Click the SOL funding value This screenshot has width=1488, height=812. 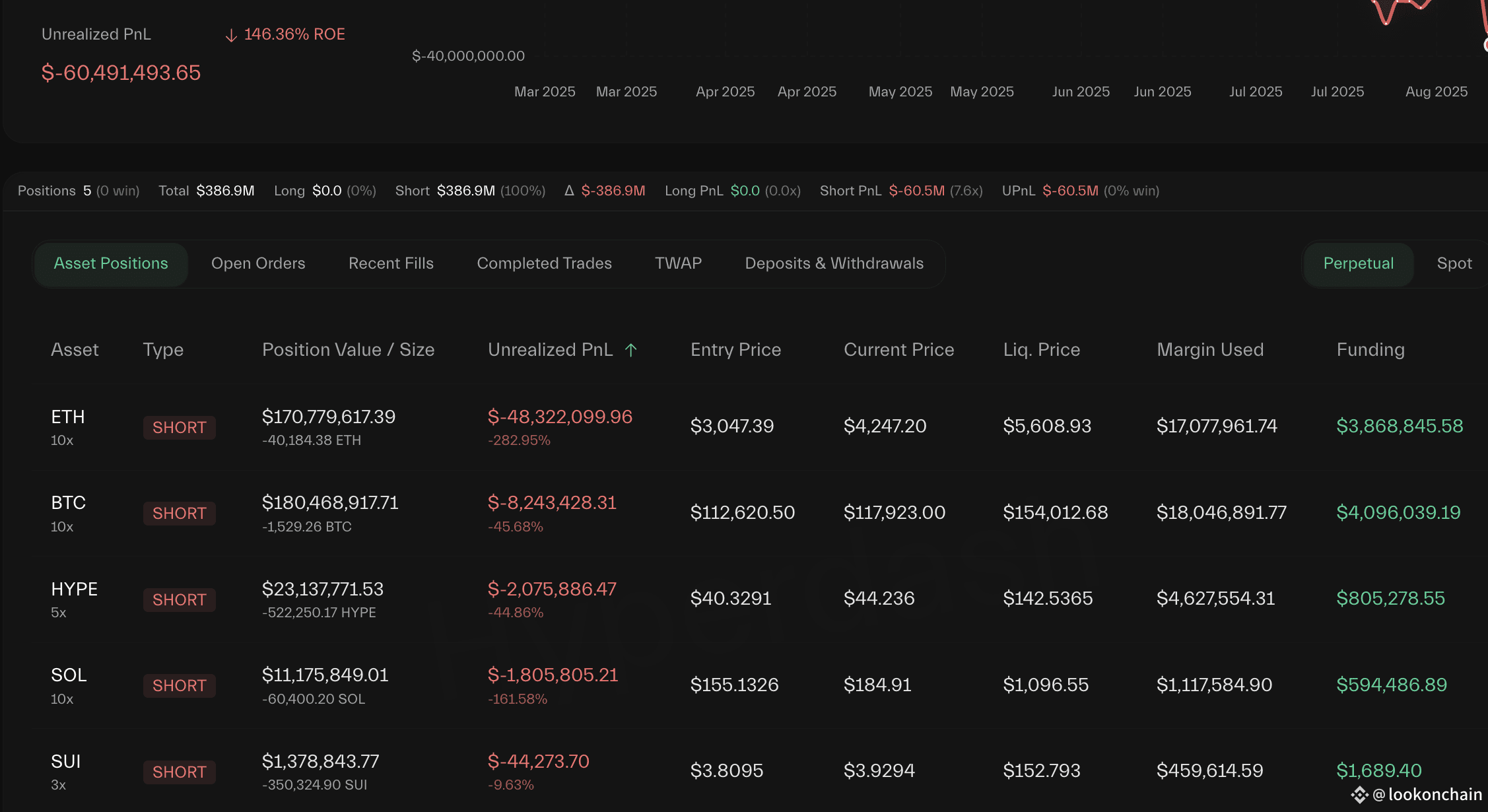click(1392, 685)
